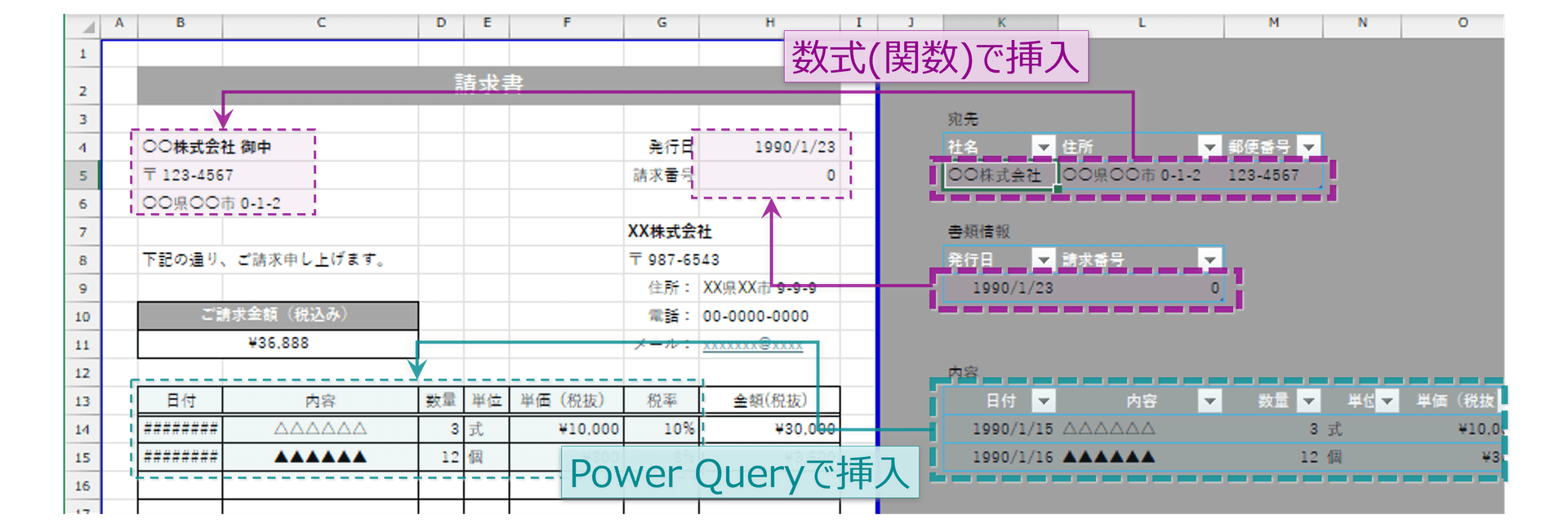Click the ¥10,000 unit price cell
Screen dimensions: 1568x528
(566, 428)
